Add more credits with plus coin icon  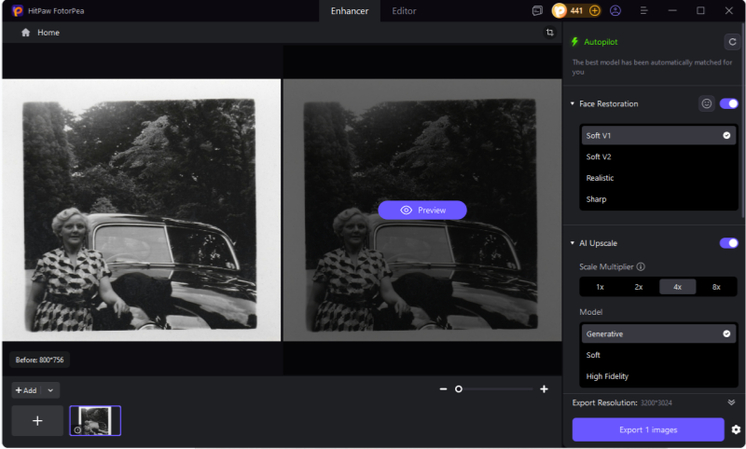pyautogui.click(x=594, y=10)
